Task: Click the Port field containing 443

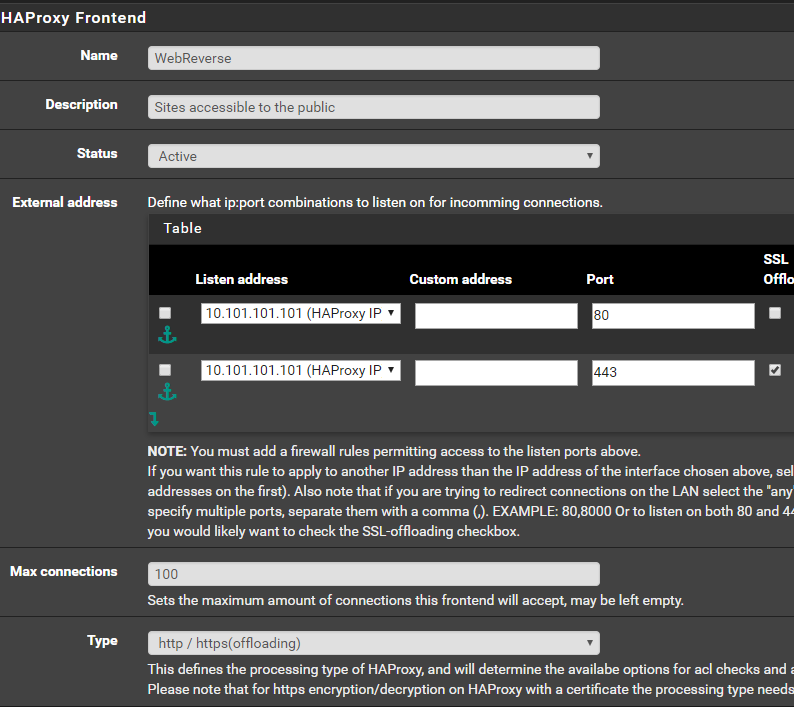Action: [673, 372]
